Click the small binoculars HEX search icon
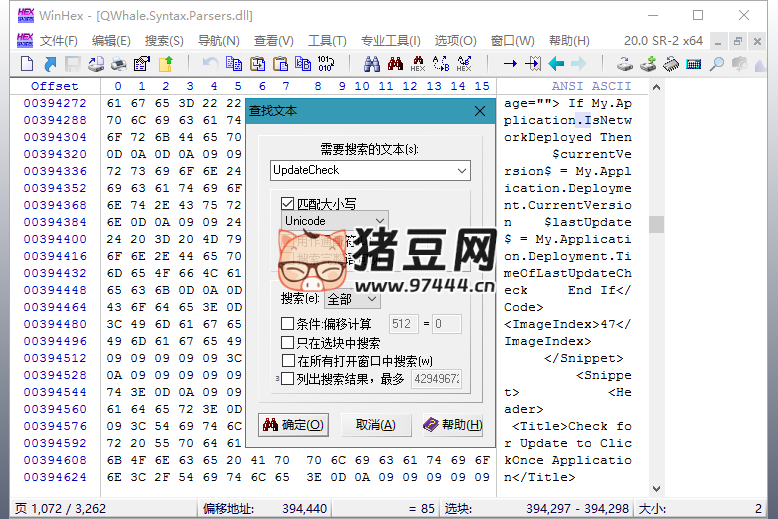 pos(418,64)
